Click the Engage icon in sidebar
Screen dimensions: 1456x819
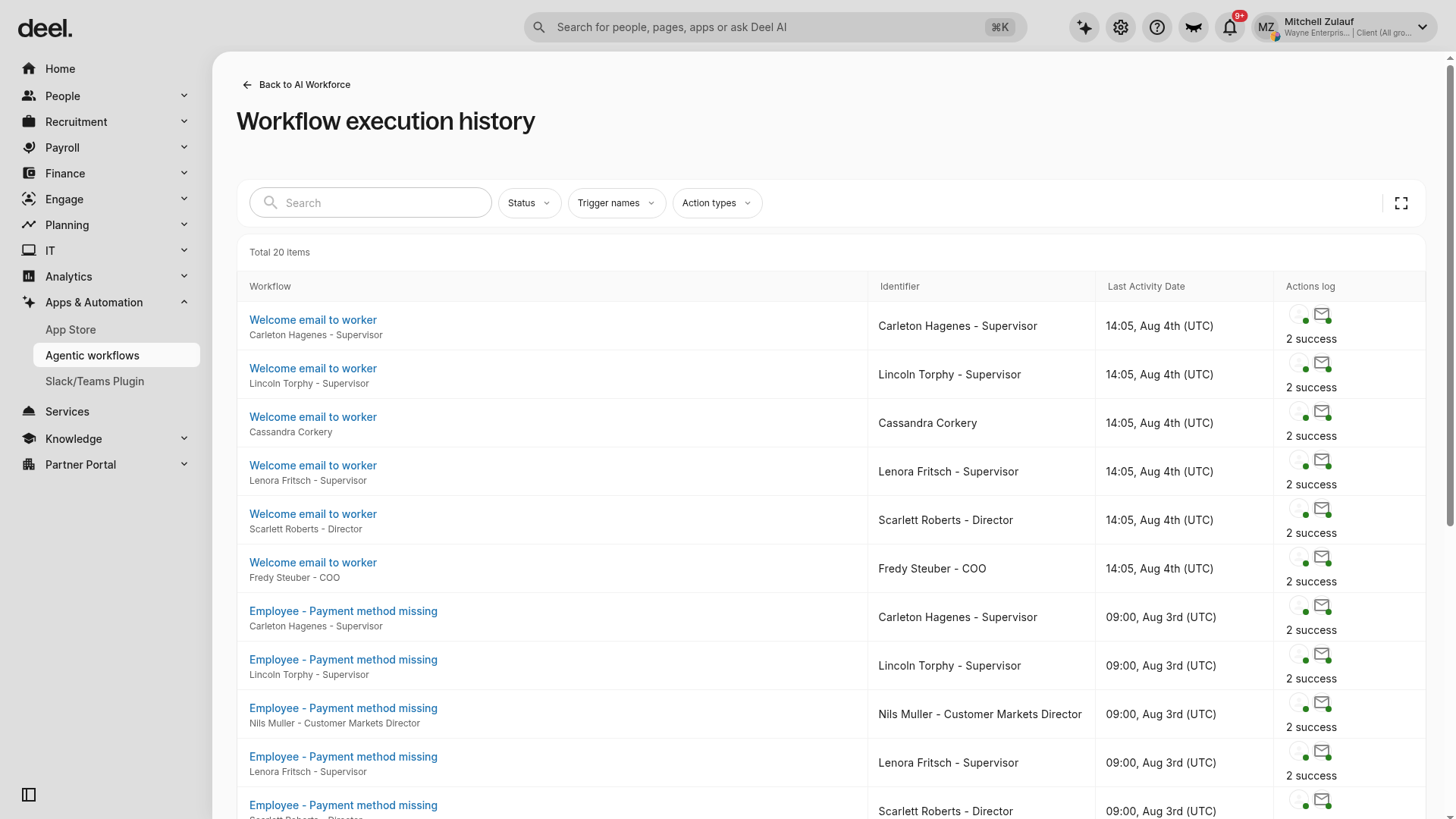click(29, 199)
